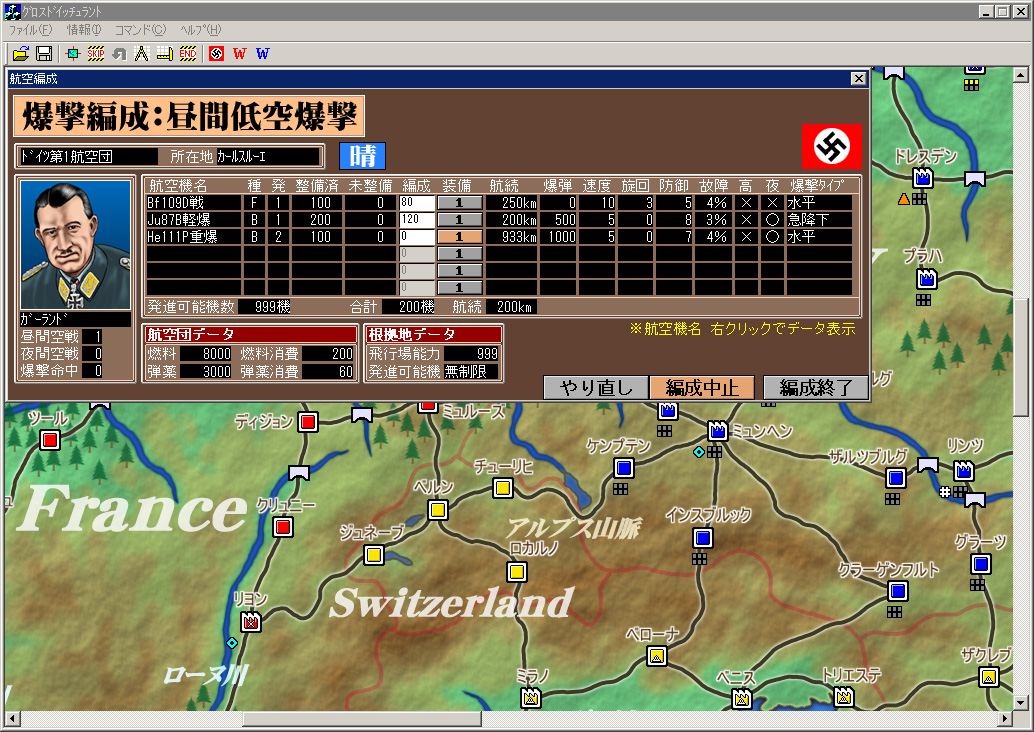The width and height of the screenshot is (1034, 732).
Task: Click the やり直し redo button
Action: point(596,387)
